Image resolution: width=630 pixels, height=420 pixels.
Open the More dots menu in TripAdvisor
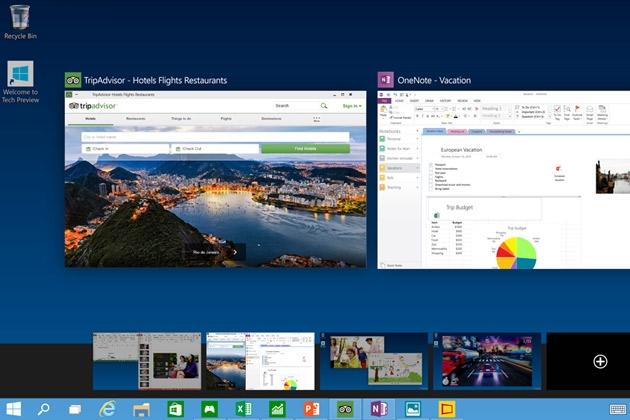317,119
